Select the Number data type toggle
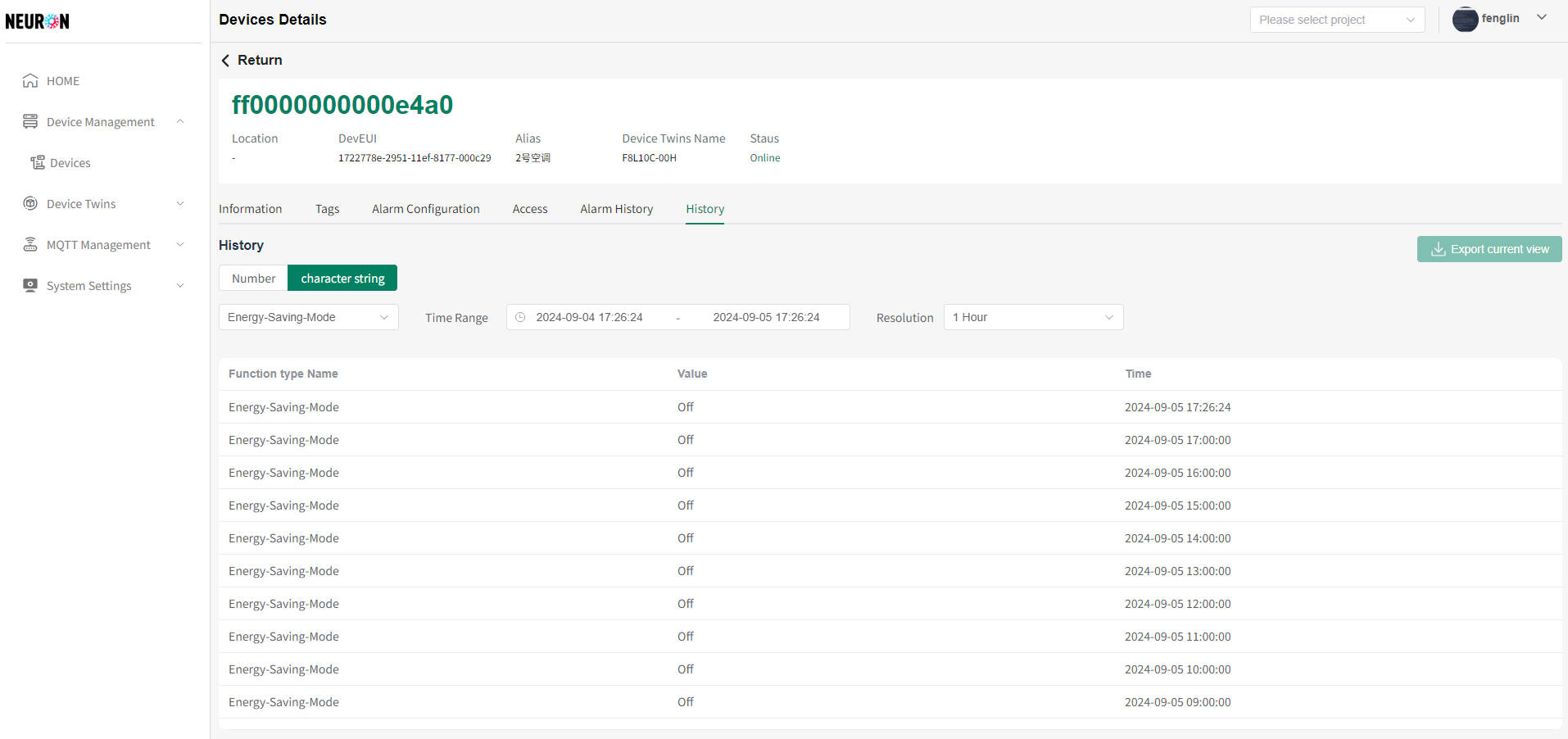The height and width of the screenshot is (739, 1568). (x=253, y=278)
